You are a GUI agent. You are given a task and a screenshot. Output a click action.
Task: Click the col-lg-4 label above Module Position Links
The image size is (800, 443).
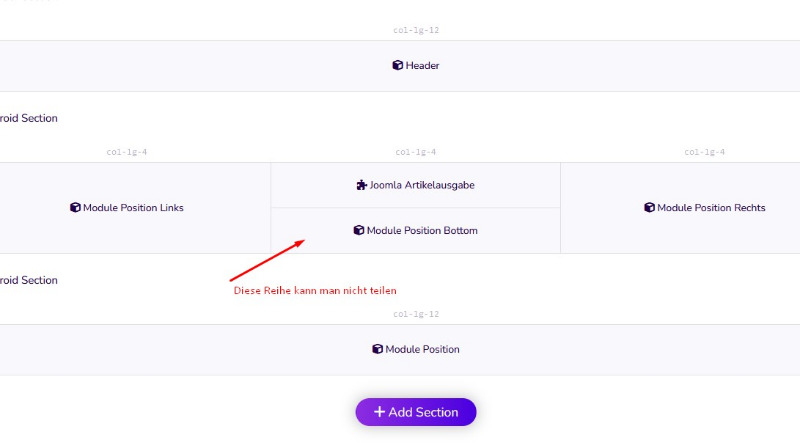click(x=127, y=152)
